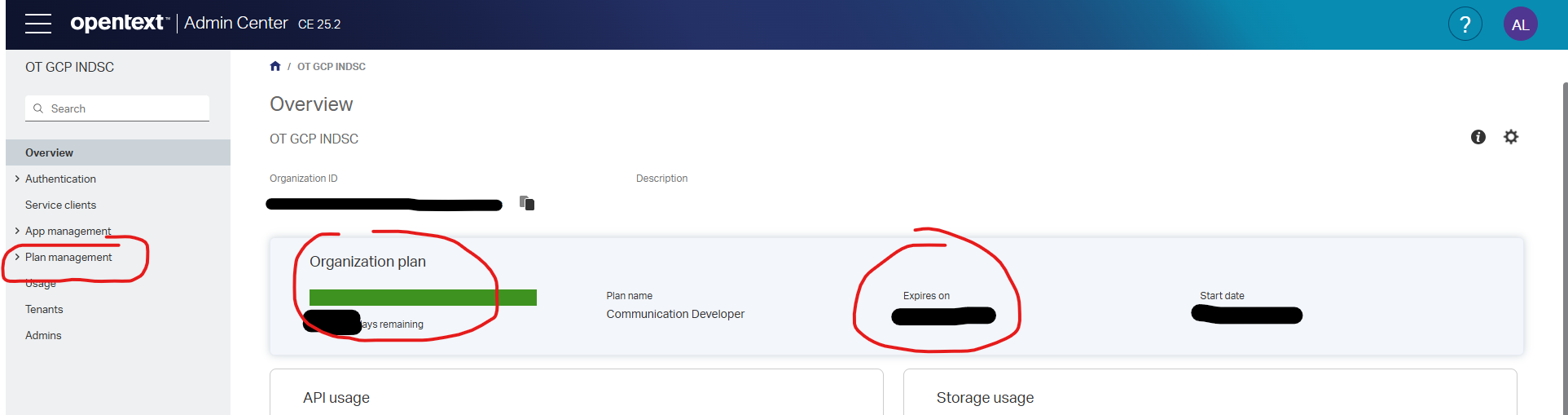Click the magnifier icon in search box

point(38,108)
